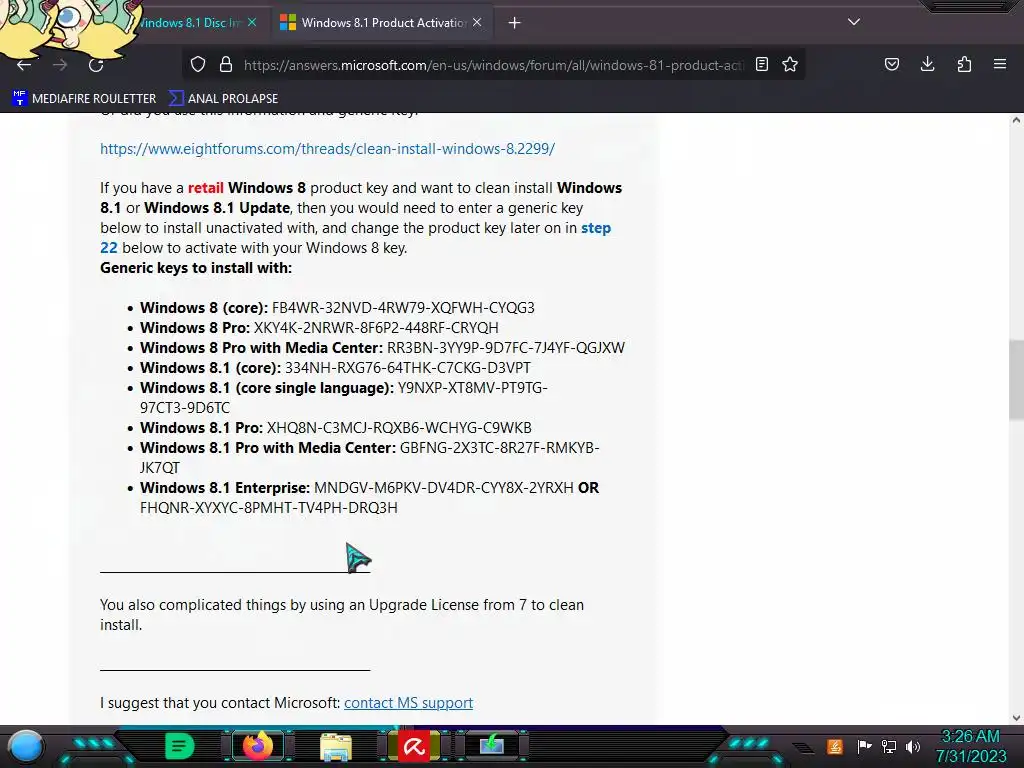Open the Downloads toolbar icon
This screenshot has width=1024, height=768.
(927, 64)
